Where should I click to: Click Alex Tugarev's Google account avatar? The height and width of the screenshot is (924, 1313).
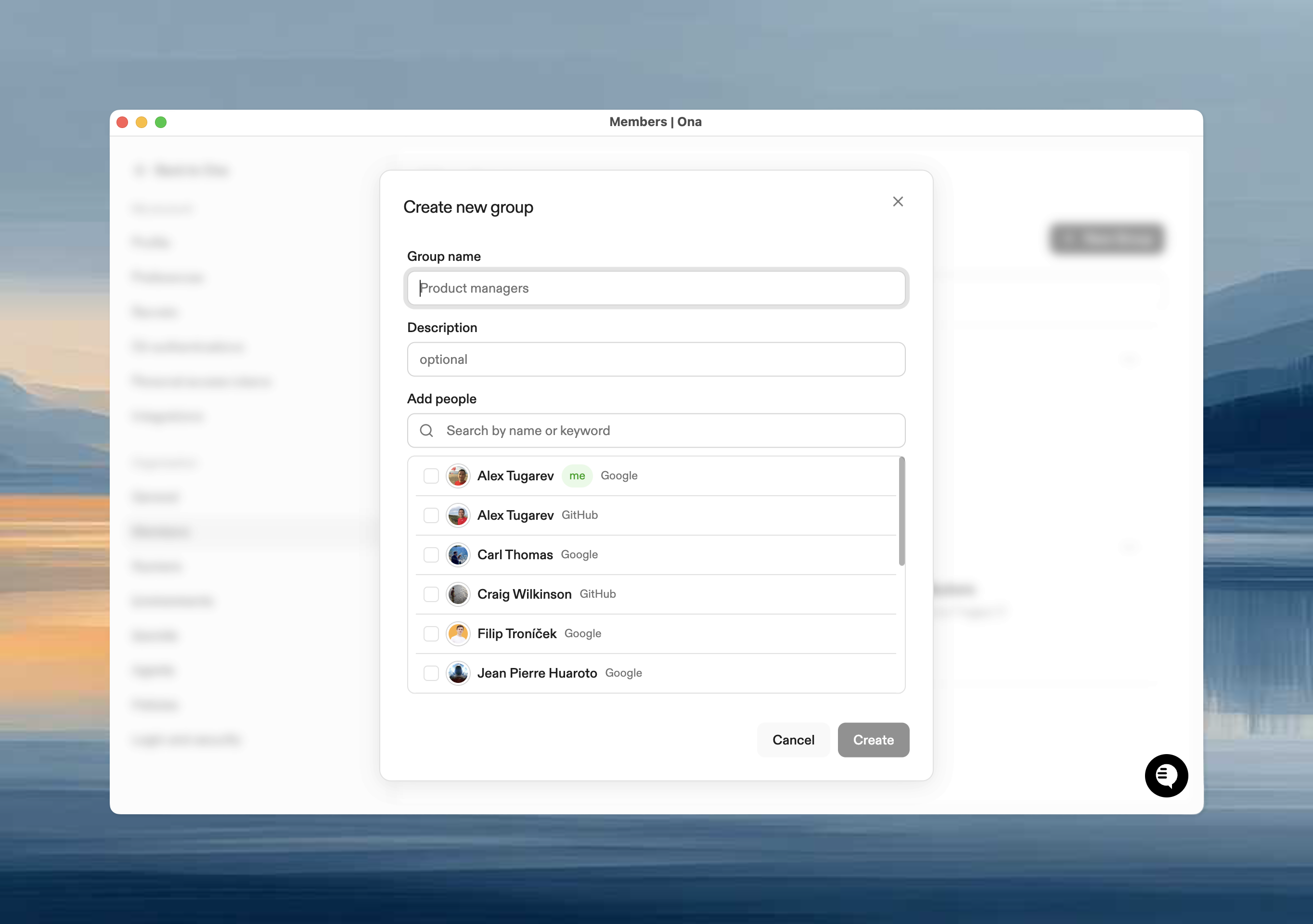(x=458, y=475)
